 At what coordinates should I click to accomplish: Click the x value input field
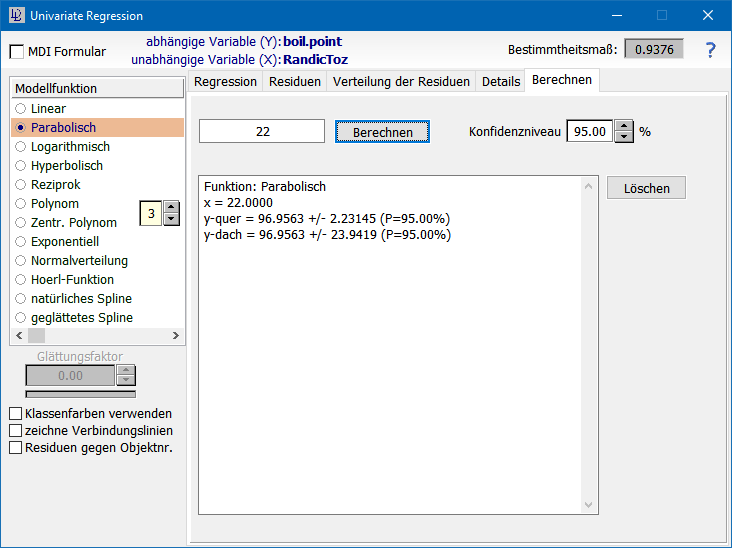coord(262,131)
